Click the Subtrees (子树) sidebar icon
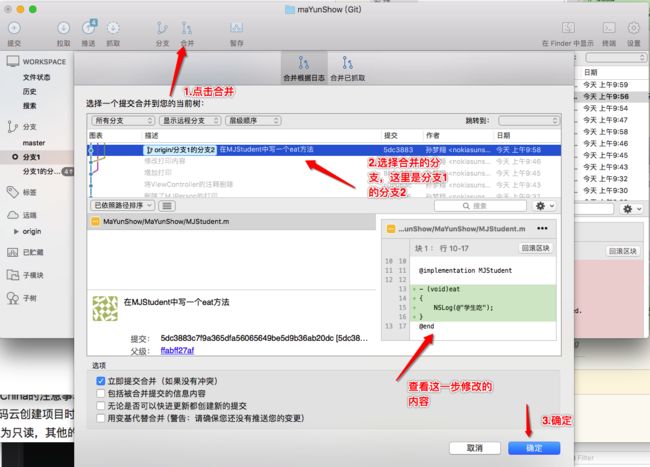Viewport: 650px width, 467px height. click(13, 298)
